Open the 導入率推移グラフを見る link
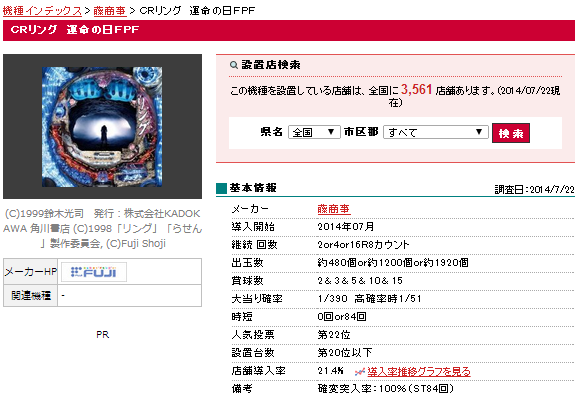 tap(419, 371)
